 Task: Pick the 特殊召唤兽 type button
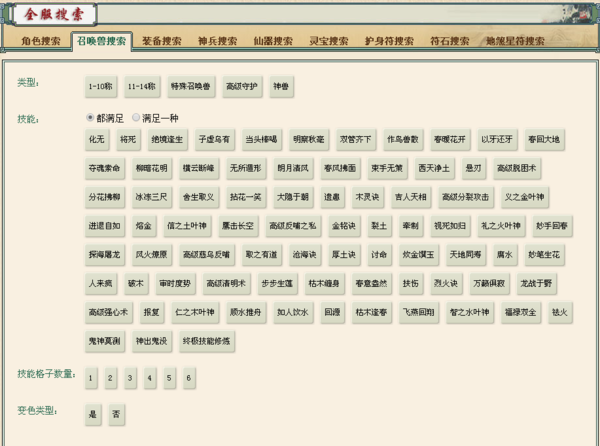click(x=190, y=87)
